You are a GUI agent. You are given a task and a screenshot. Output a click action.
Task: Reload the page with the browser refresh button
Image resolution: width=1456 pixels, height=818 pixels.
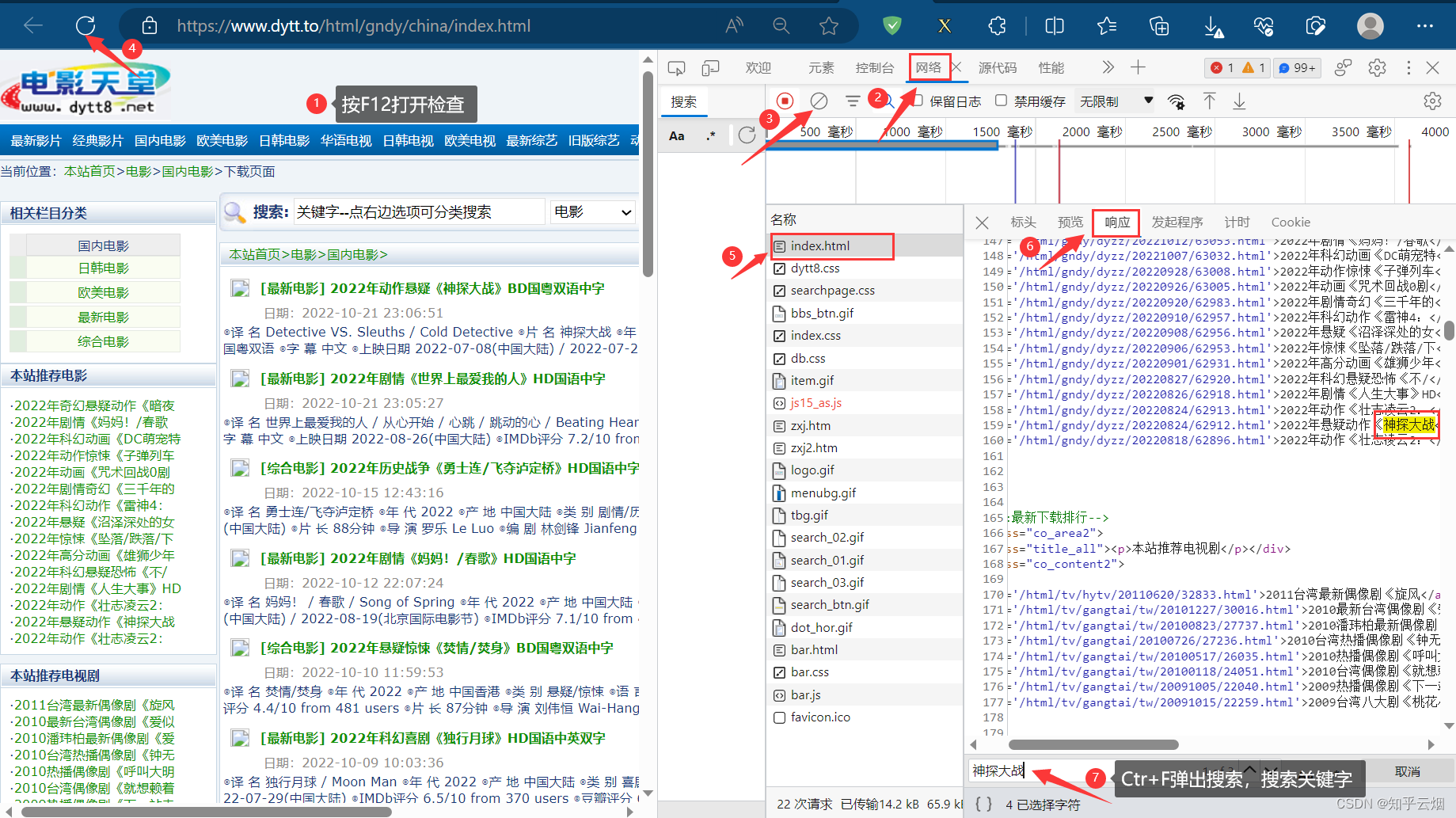(x=86, y=25)
